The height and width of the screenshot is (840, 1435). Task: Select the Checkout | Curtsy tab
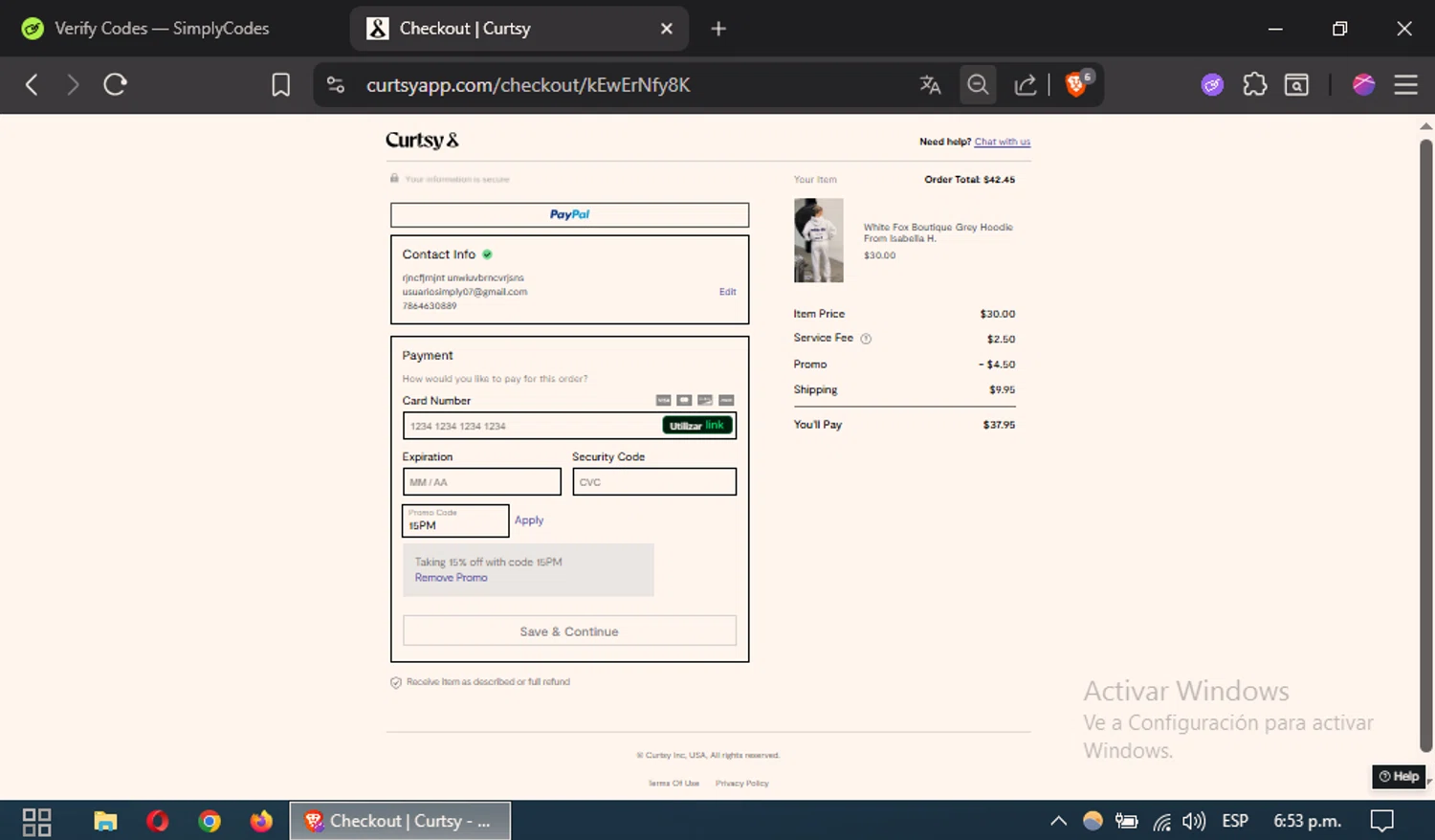519,29
